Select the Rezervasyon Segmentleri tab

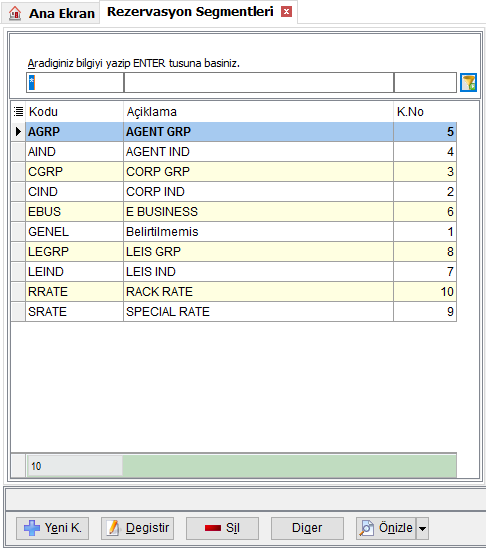pos(190,12)
